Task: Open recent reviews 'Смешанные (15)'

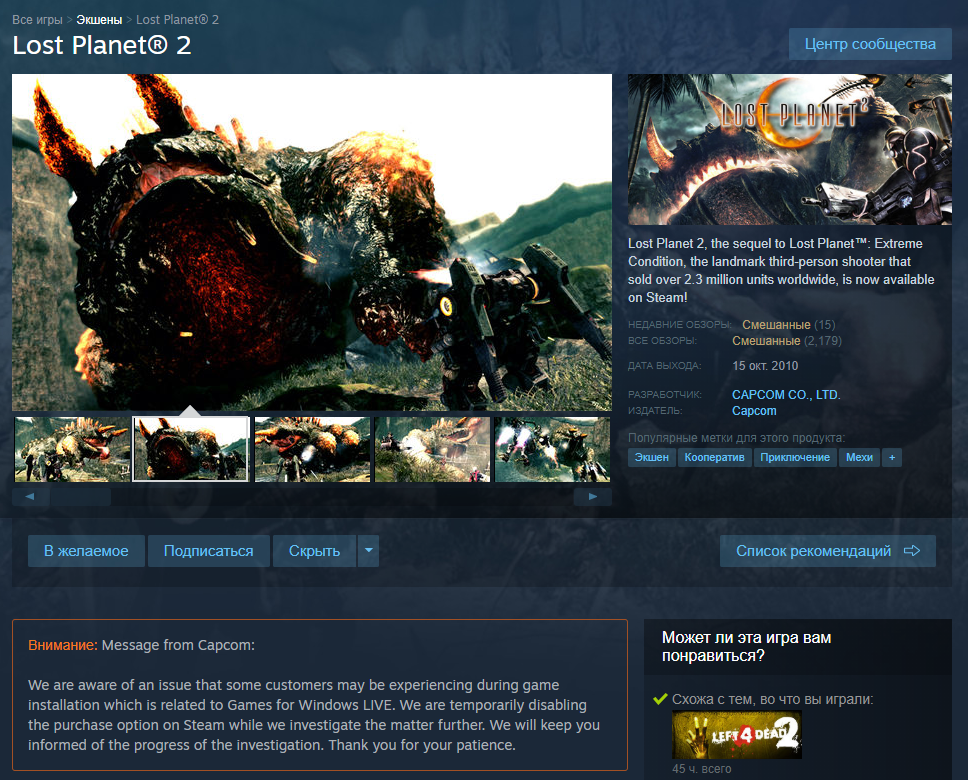Action: pos(788,324)
